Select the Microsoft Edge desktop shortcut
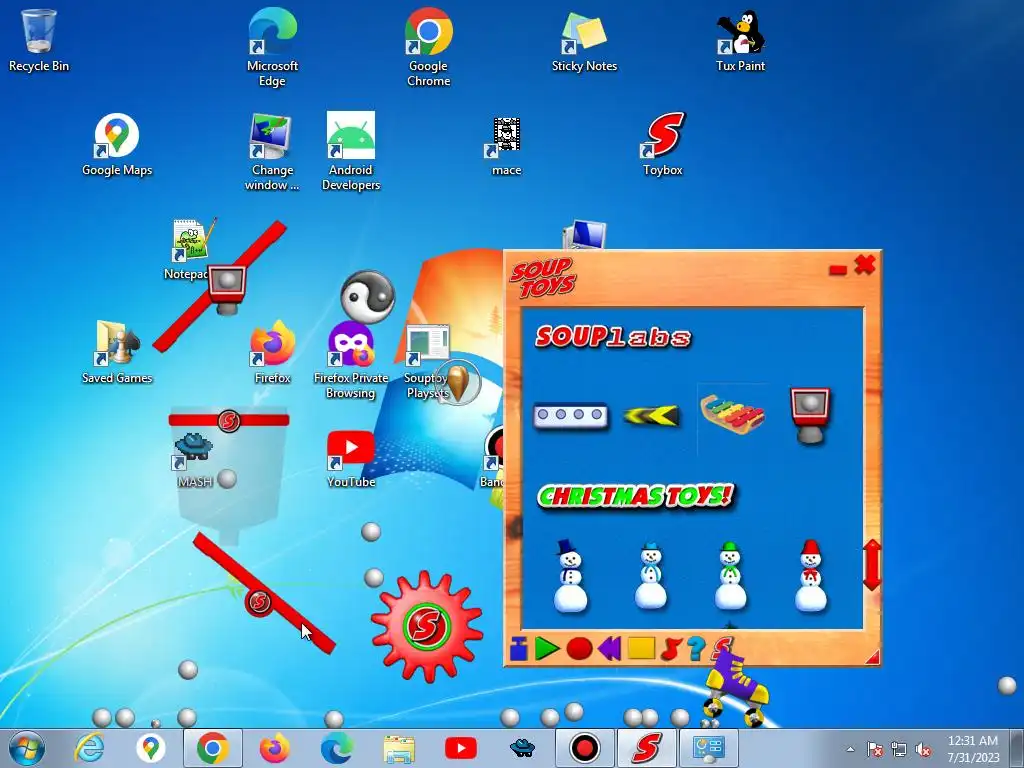Screen dimensions: 1024x768 coord(272,47)
